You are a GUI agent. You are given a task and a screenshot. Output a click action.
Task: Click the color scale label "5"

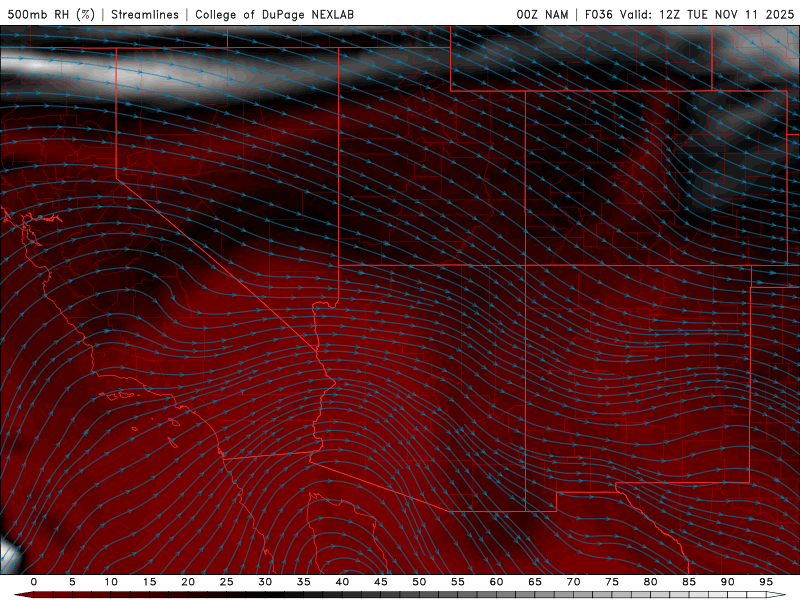point(72,582)
